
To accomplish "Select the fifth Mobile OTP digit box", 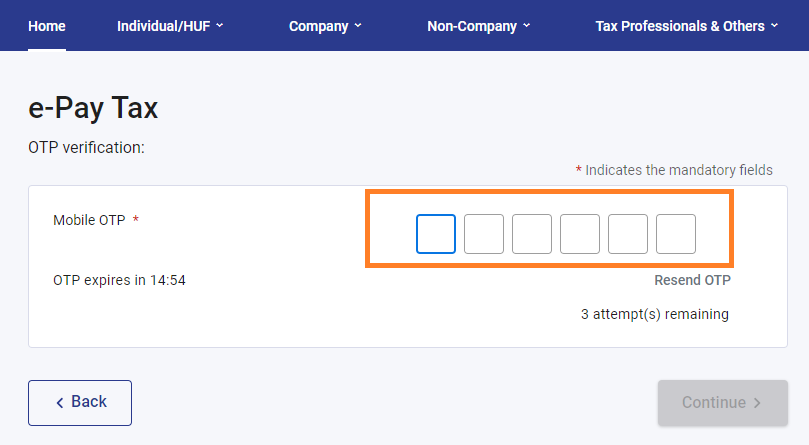I will pos(628,234).
